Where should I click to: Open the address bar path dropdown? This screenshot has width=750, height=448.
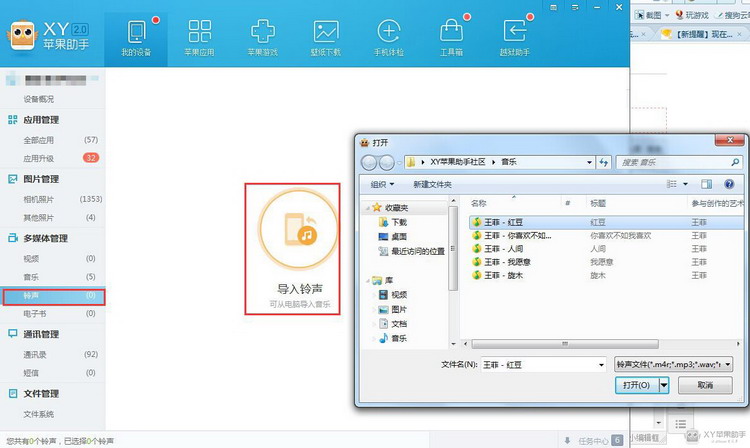tap(589, 163)
